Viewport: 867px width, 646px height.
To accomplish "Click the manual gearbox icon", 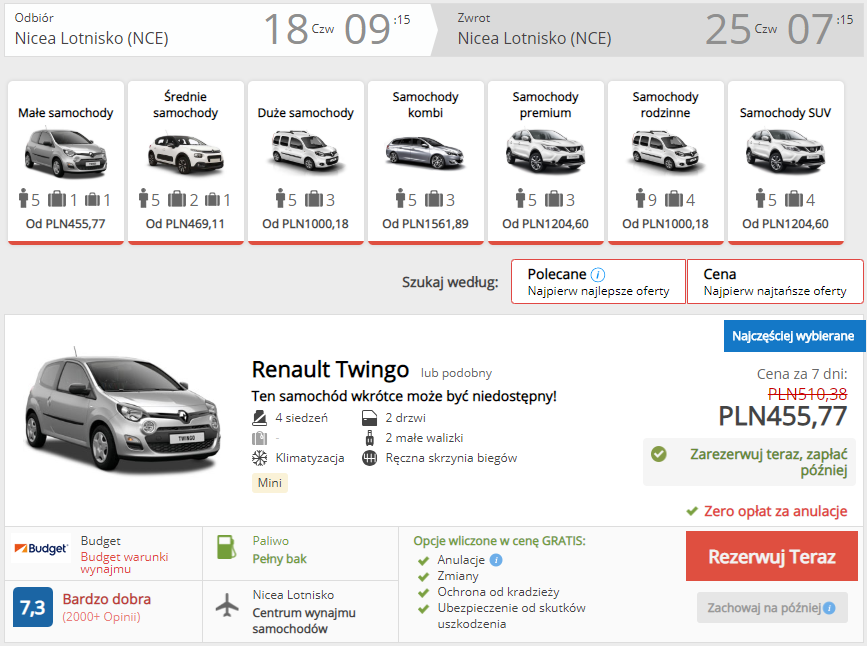I will click(x=369, y=458).
